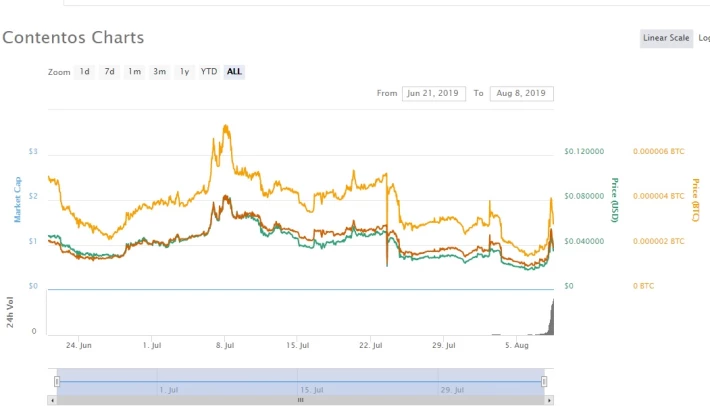
Task: Click the Price (BTC) axis title
Action: [695, 200]
